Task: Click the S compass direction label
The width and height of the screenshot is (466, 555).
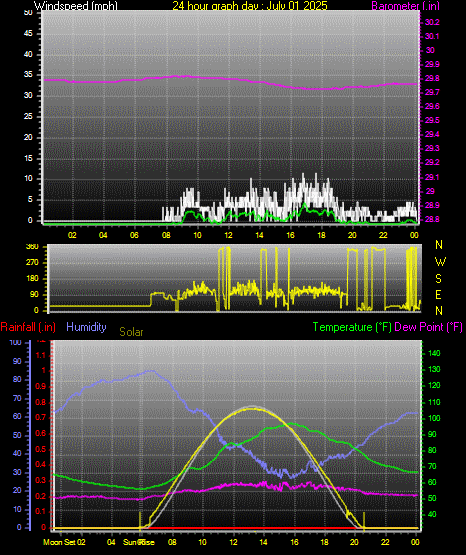Action: [x=438, y=279]
